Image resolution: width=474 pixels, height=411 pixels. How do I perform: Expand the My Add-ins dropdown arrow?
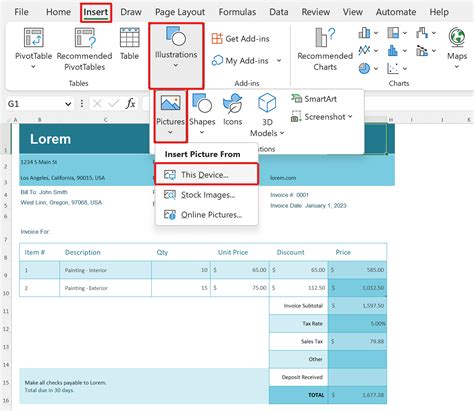pos(279,61)
